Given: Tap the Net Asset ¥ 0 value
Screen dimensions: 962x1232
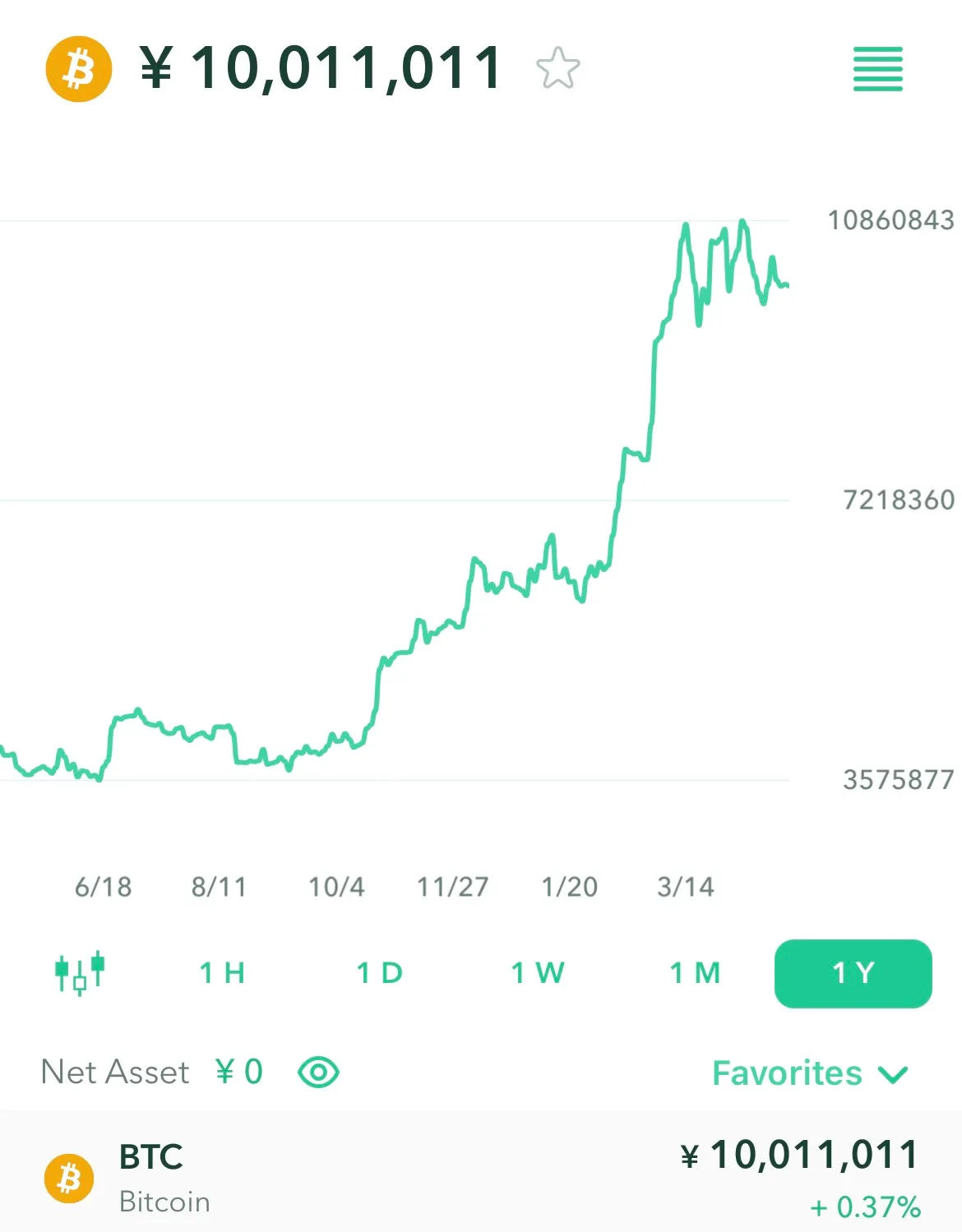Looking at the screenshot, I should (x=239, y=1072).
